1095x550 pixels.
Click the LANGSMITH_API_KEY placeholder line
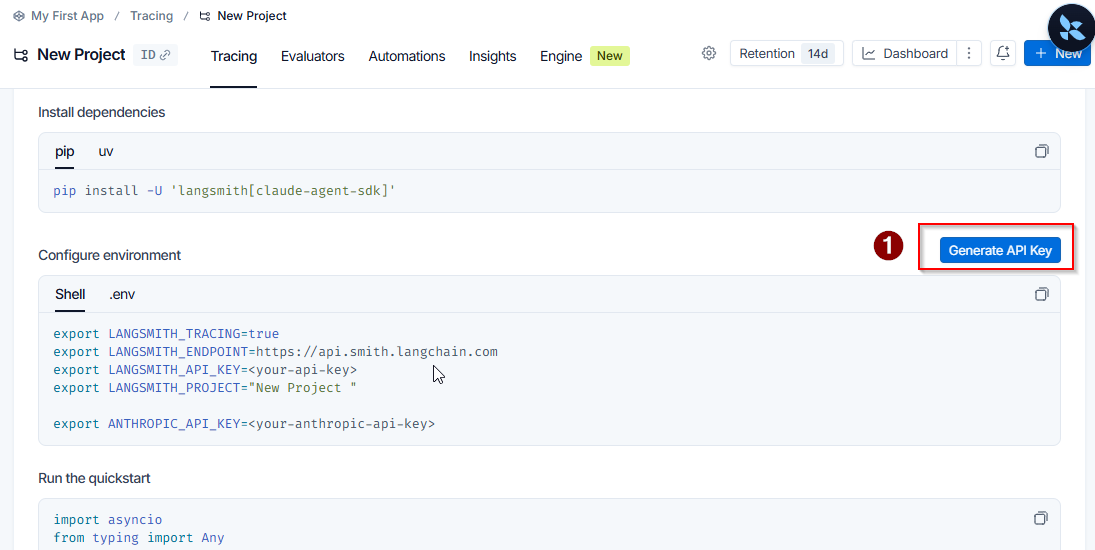click(205, 370)
